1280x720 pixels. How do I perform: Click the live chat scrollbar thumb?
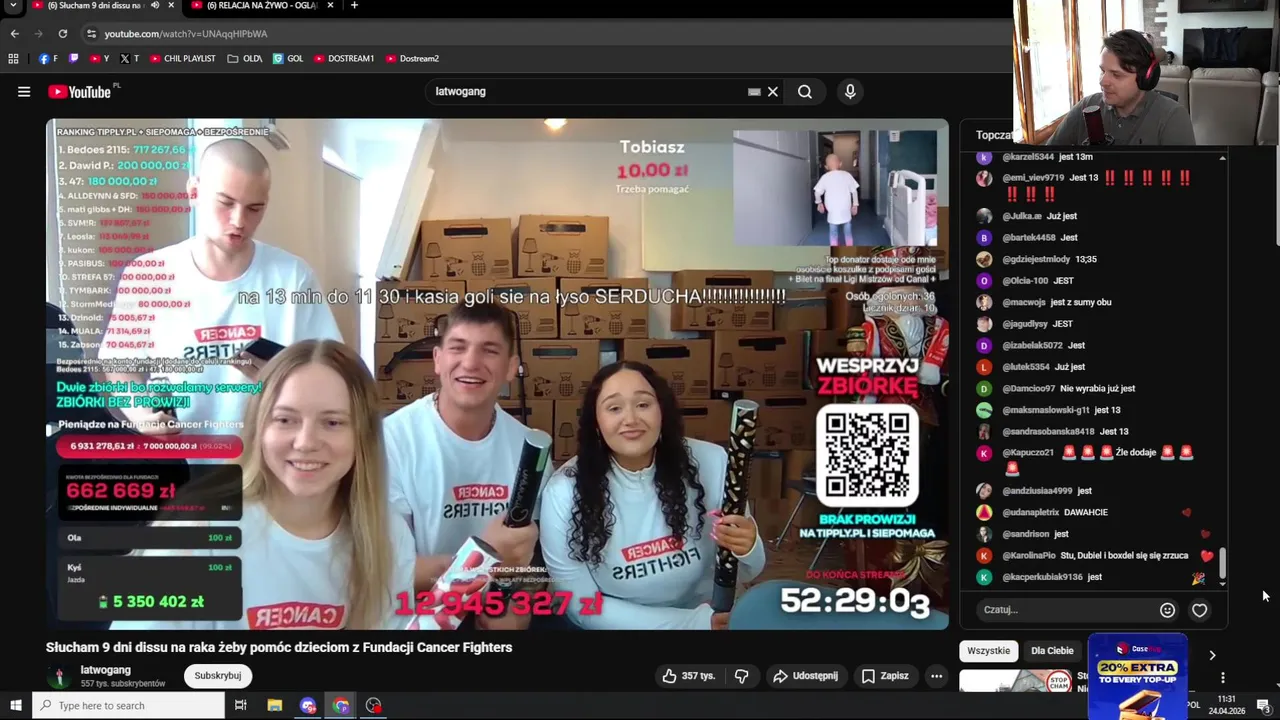(1222, 564)
